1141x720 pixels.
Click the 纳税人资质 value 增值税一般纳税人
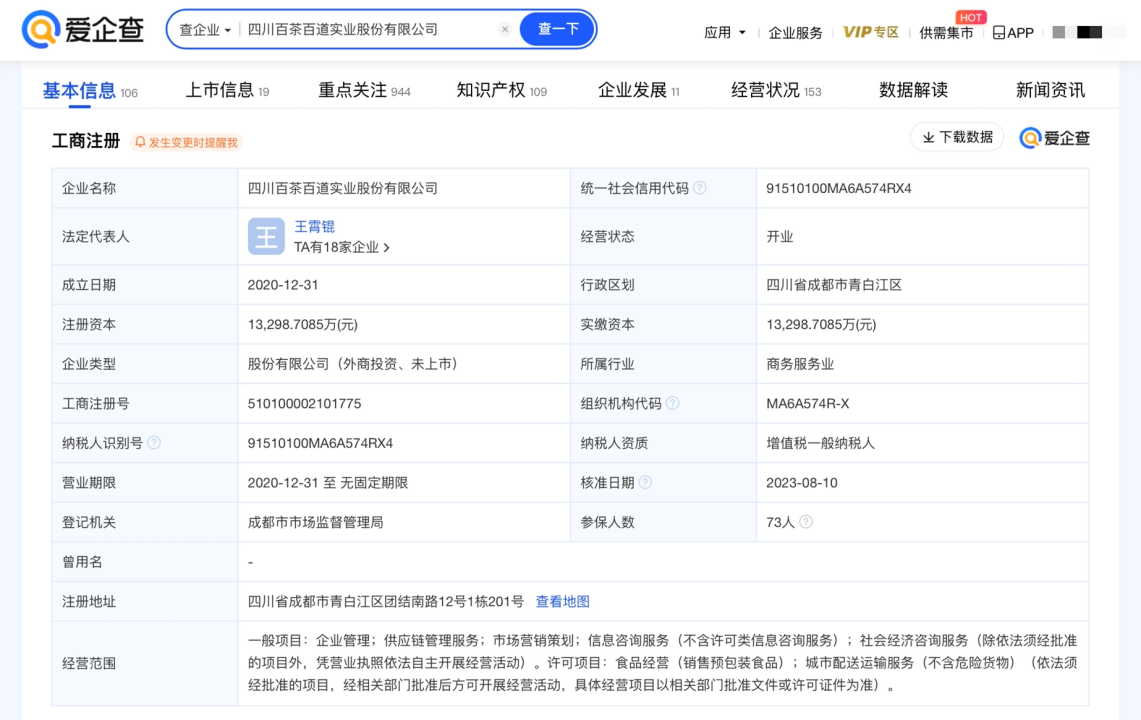(x=820, y=443)
